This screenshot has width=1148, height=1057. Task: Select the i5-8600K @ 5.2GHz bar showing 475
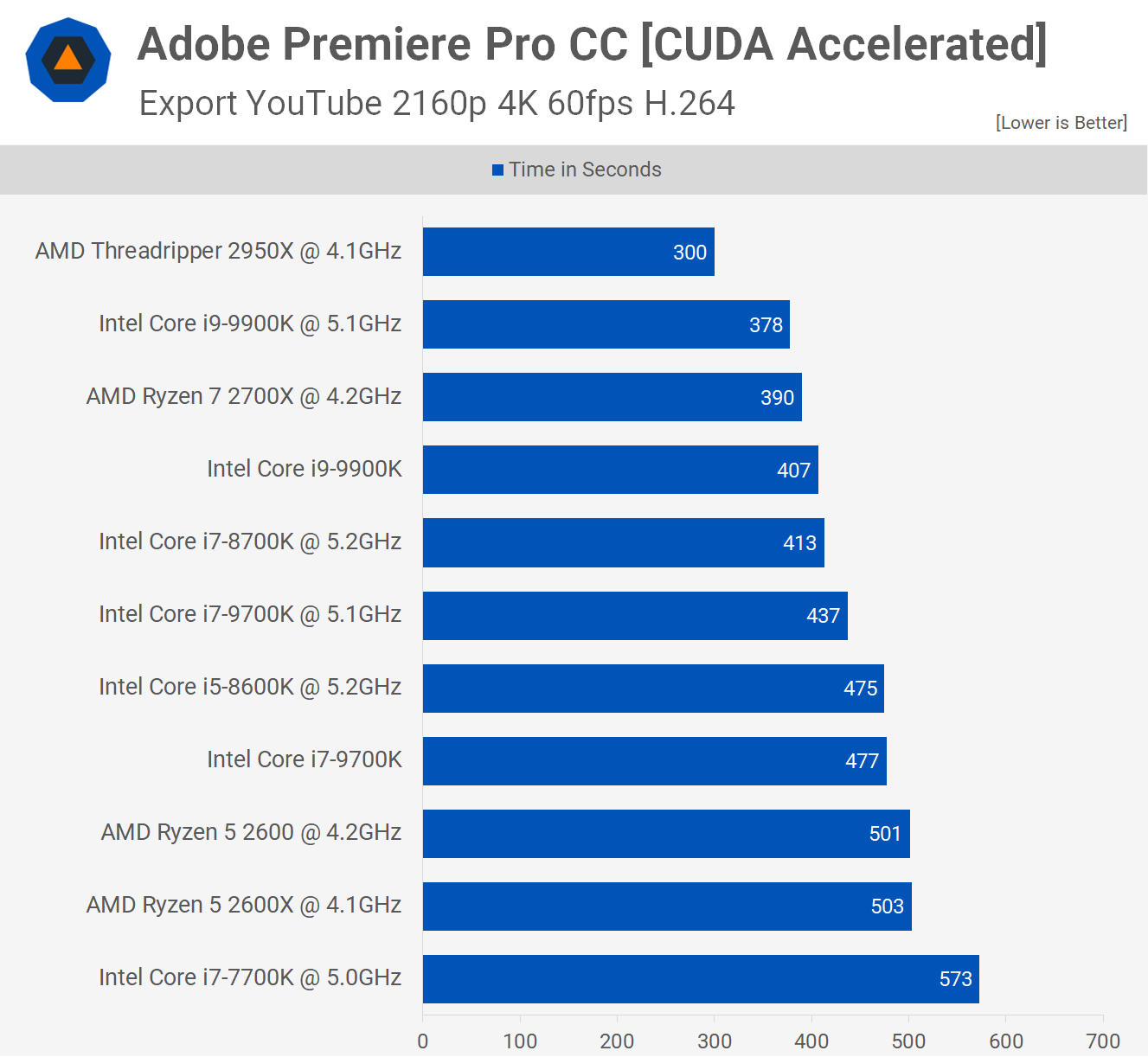pos(652,688)
